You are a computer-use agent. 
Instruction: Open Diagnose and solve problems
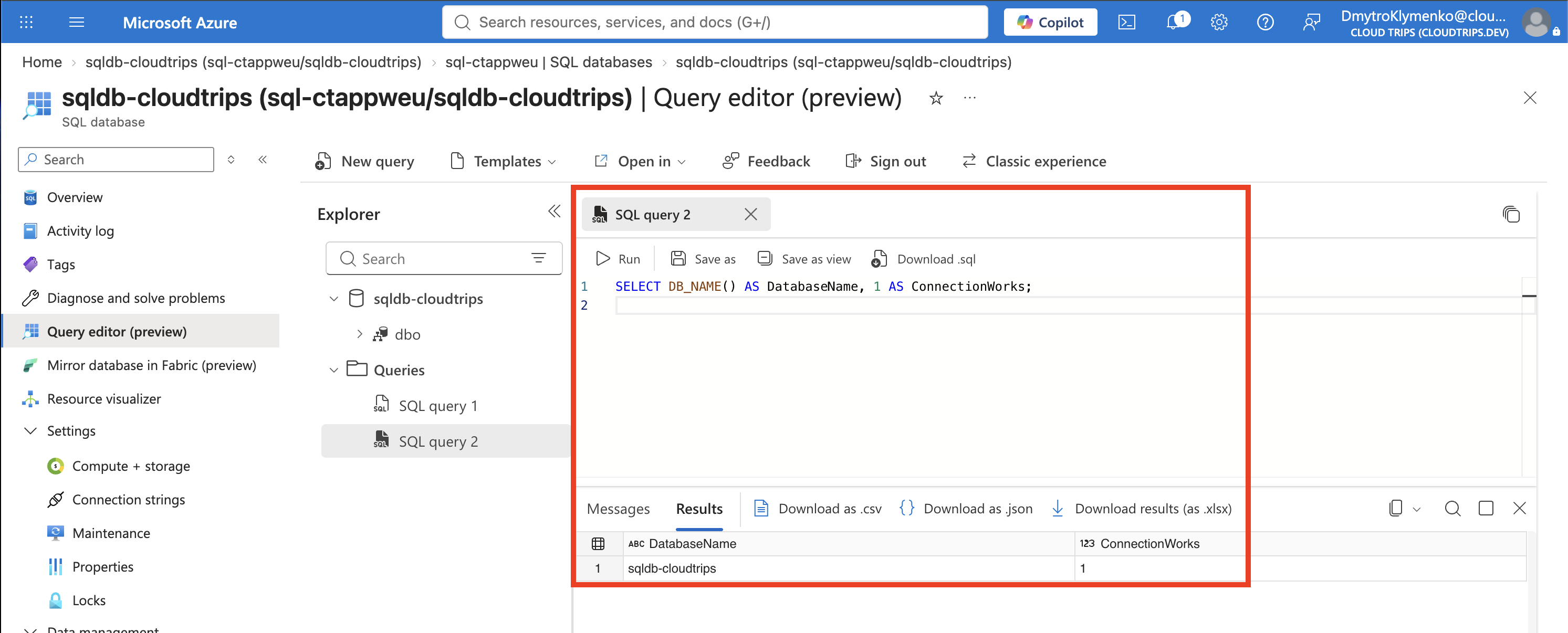pos(135,298)
